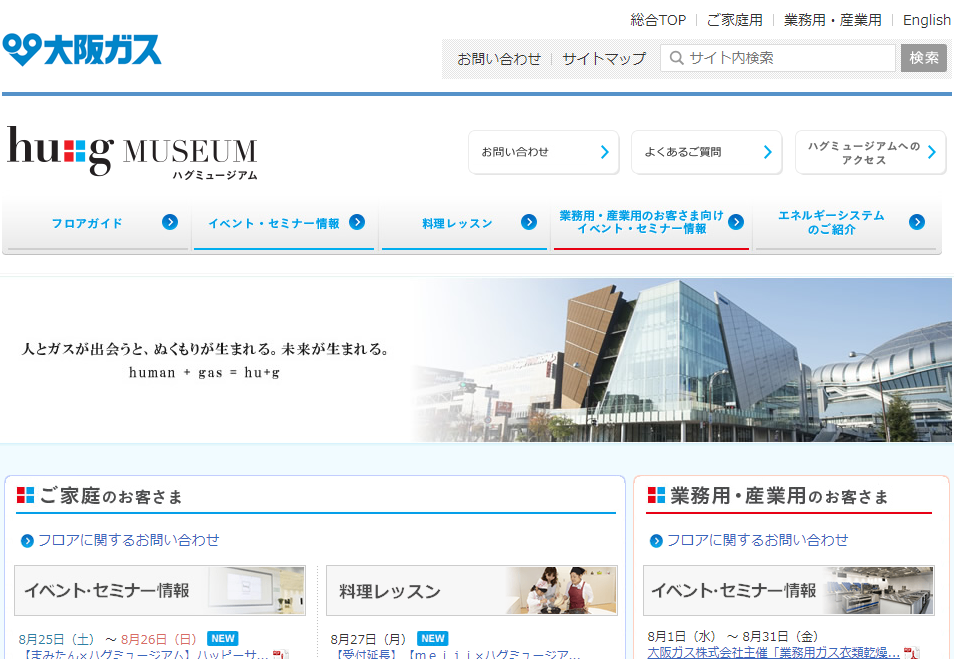
Task: Open 業務用・産業用のお客さま向けイベント tab
Action: tap(651, 224)
